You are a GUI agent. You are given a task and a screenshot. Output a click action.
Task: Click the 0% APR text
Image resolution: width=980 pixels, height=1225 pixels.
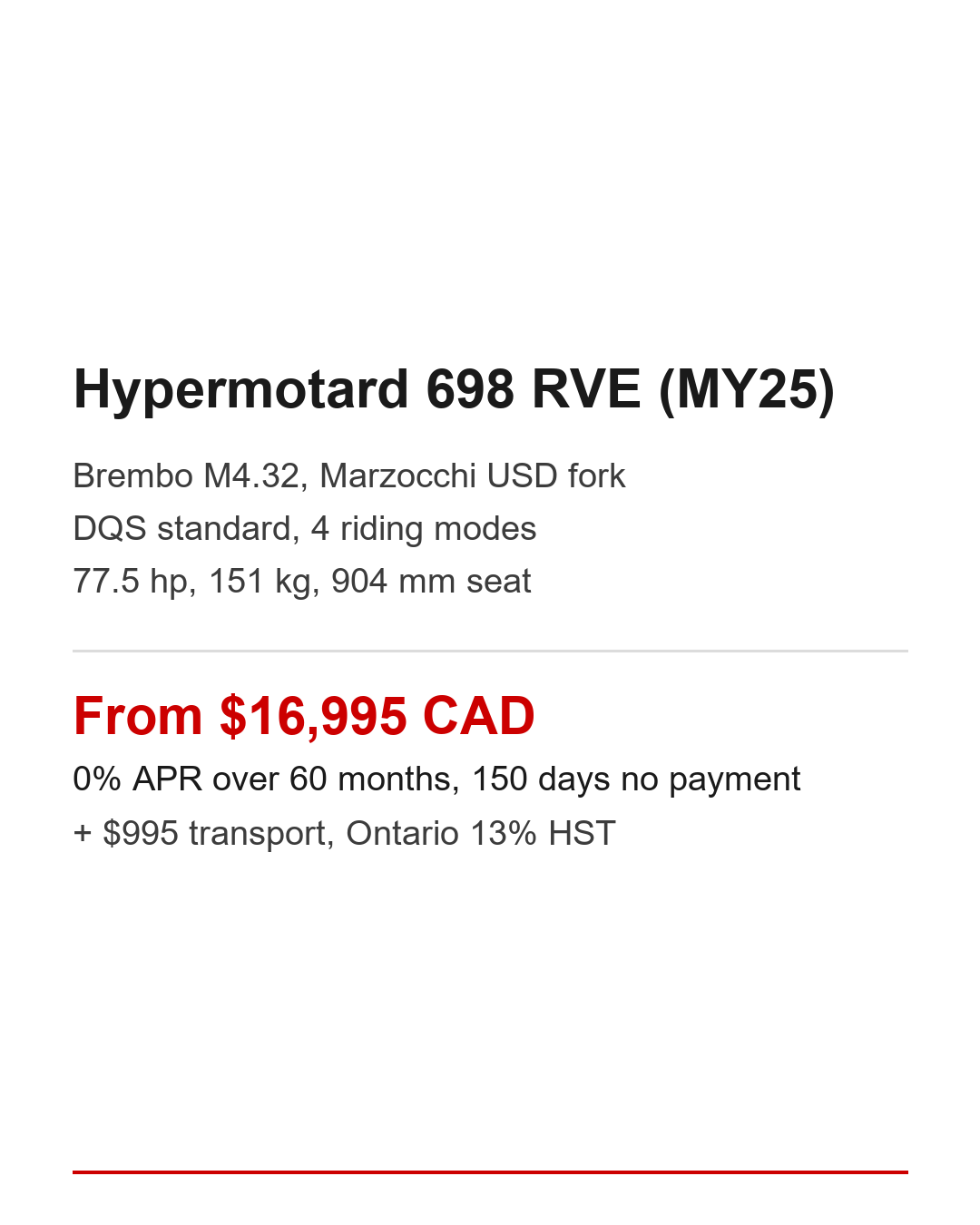(x=137, y=779)
